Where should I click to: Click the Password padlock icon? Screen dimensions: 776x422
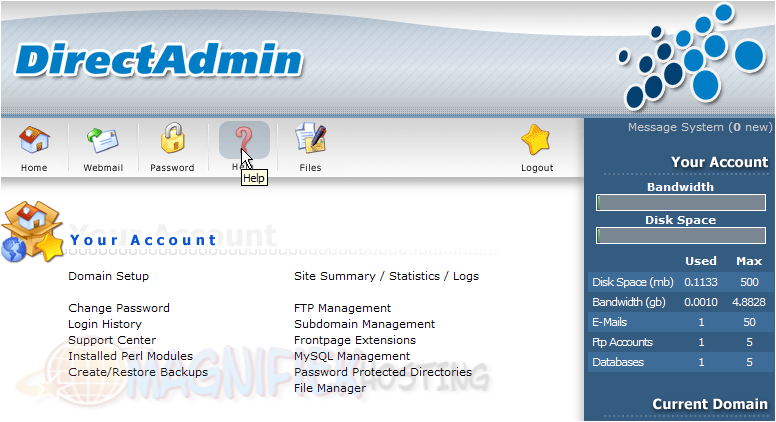pos(172,138)
